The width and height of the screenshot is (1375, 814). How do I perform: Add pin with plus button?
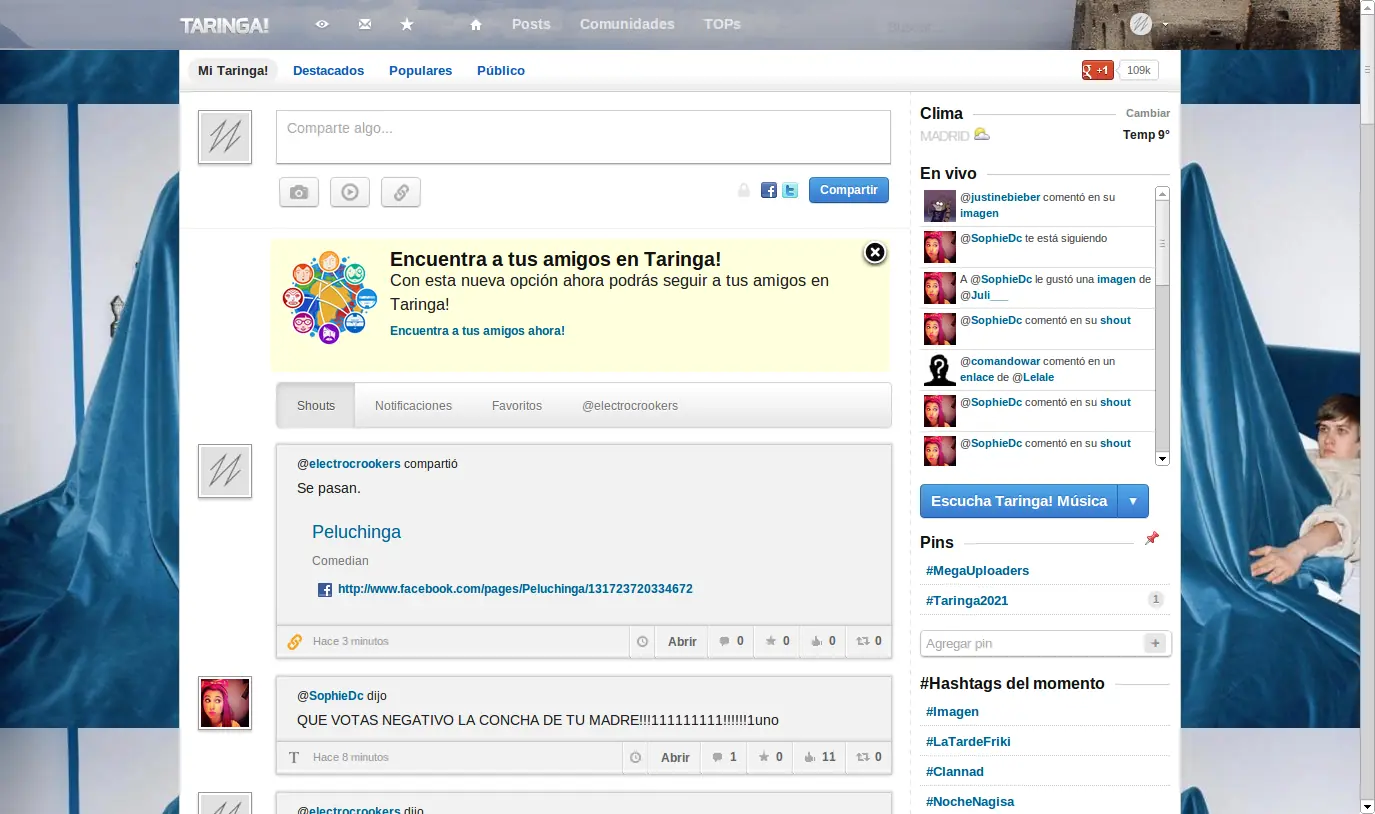coord(1156,643)
